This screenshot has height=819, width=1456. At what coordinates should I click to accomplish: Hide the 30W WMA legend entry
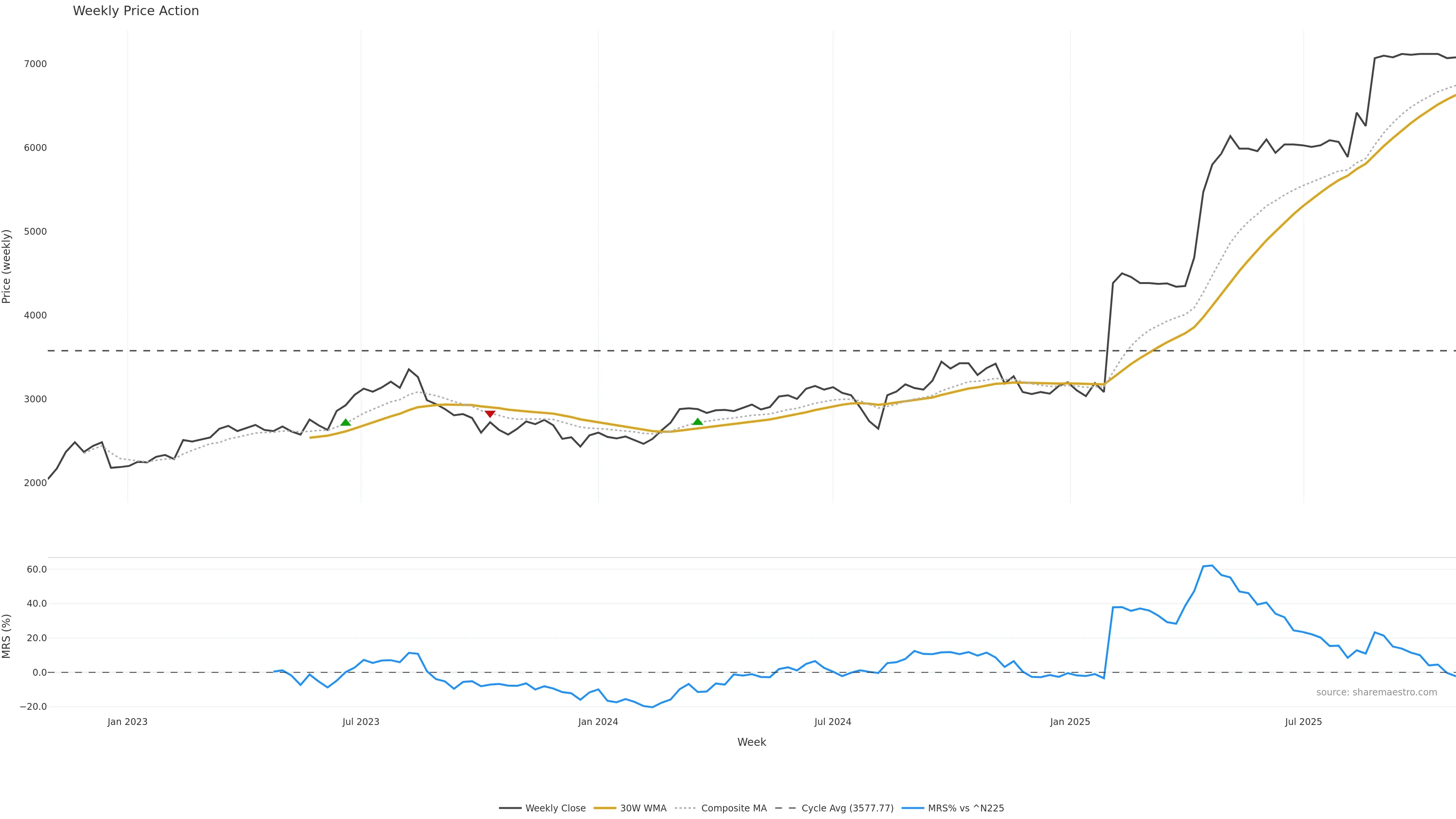643,808
